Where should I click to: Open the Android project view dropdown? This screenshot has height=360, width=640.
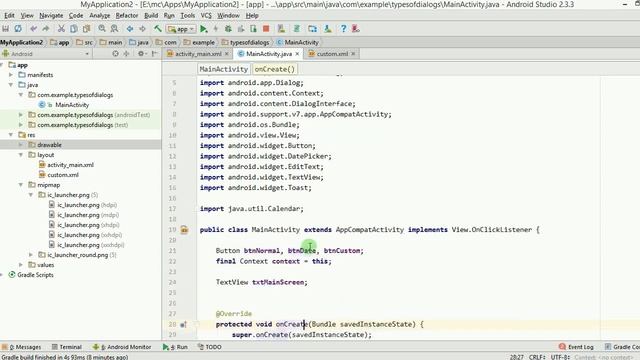point(46,53)
